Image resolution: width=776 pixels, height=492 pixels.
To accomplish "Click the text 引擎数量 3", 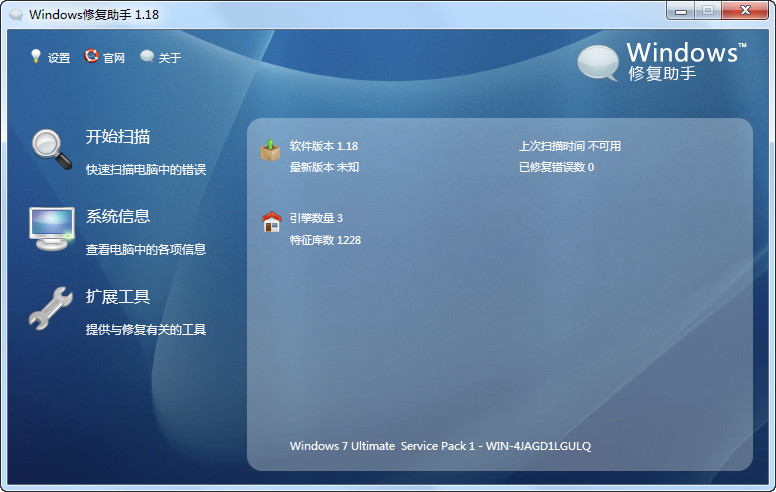I will (x=316, y=218).
